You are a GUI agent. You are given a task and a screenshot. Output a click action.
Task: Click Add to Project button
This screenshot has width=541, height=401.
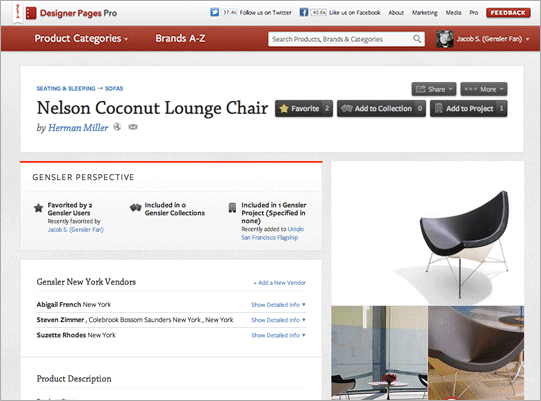469,108
